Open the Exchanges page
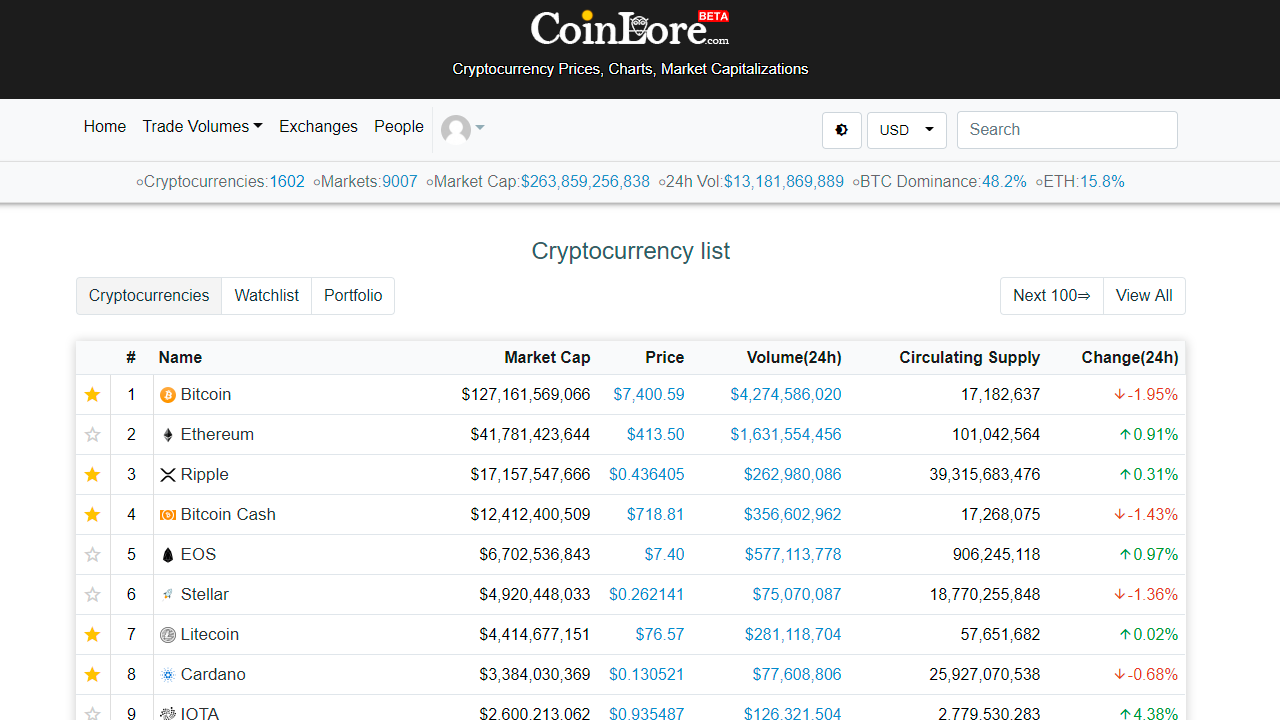This screenshot has height=720, width=1280. click(x=318, y=127)
